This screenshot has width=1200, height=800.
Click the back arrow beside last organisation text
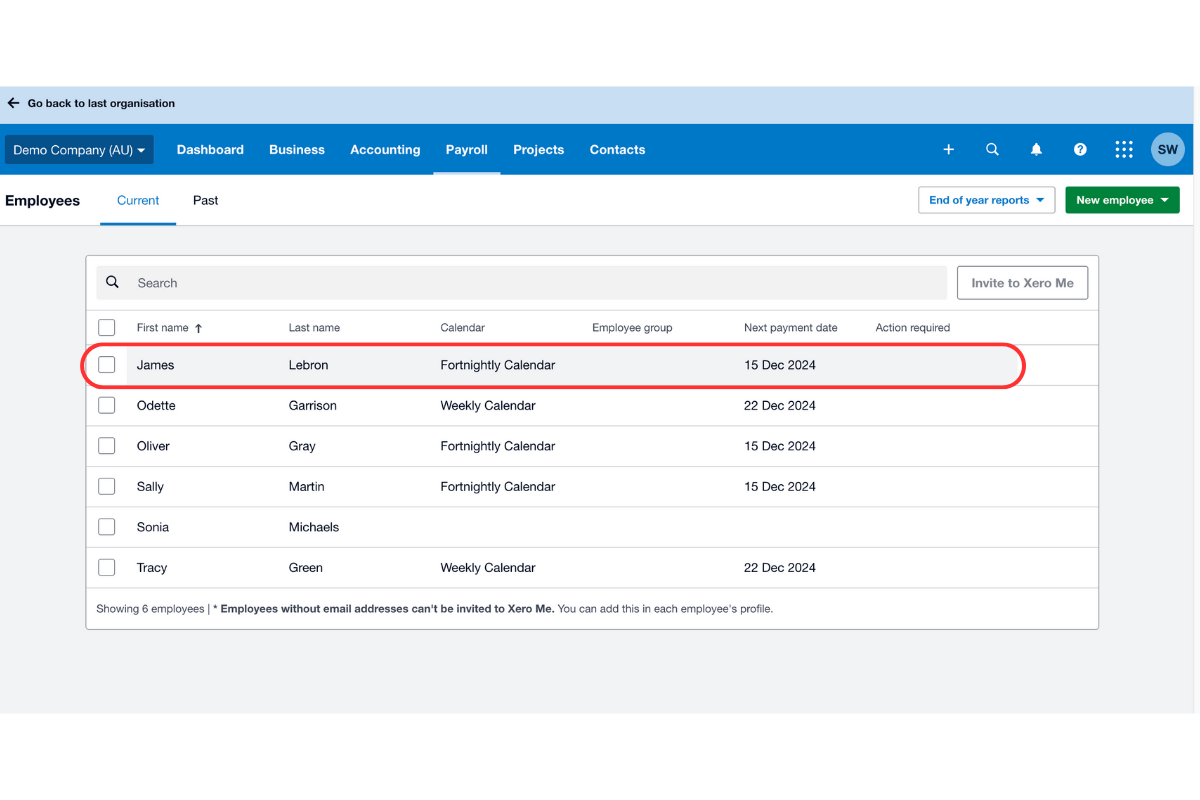click(13, 102)
